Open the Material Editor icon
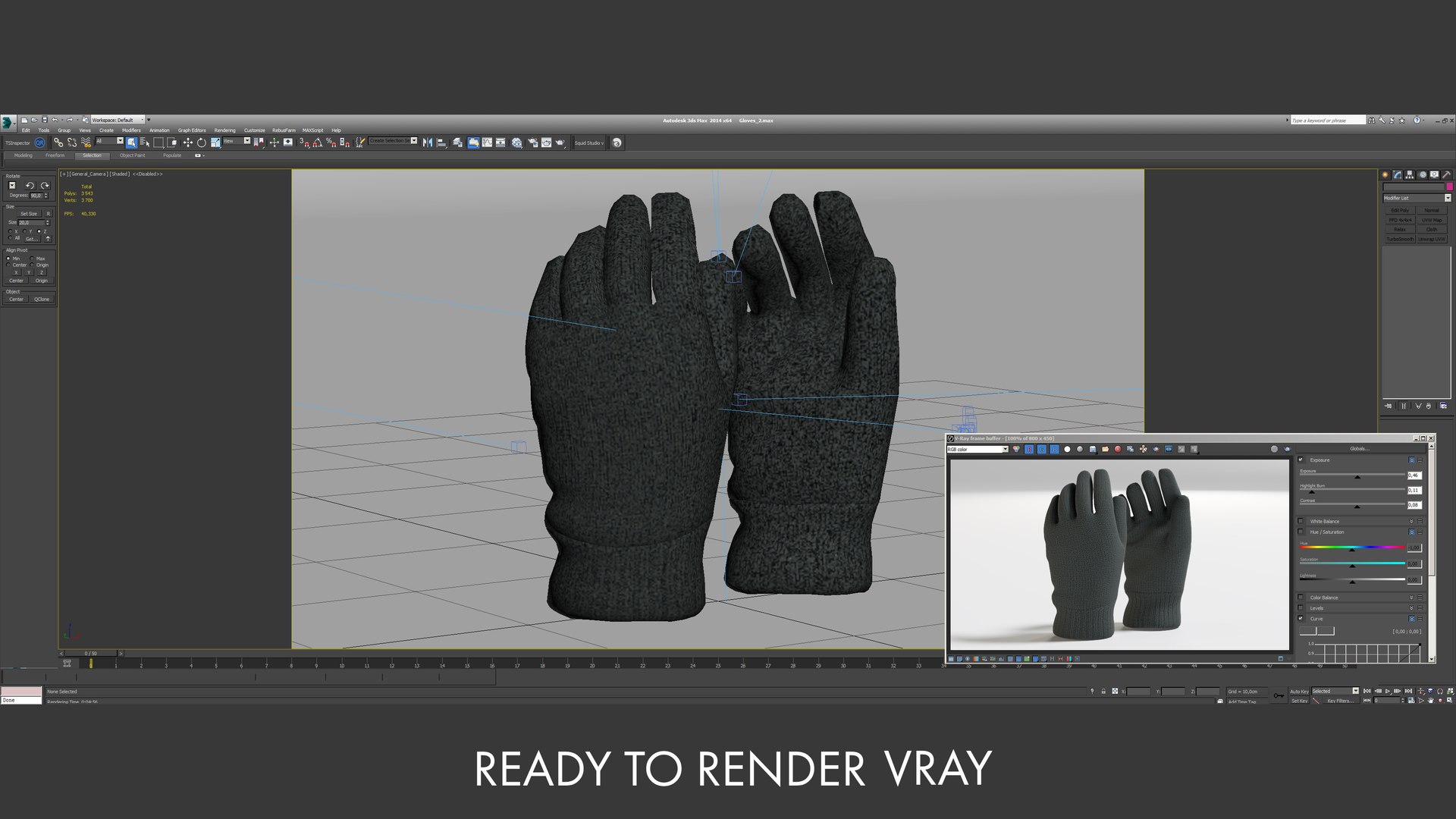 point(516,143)
